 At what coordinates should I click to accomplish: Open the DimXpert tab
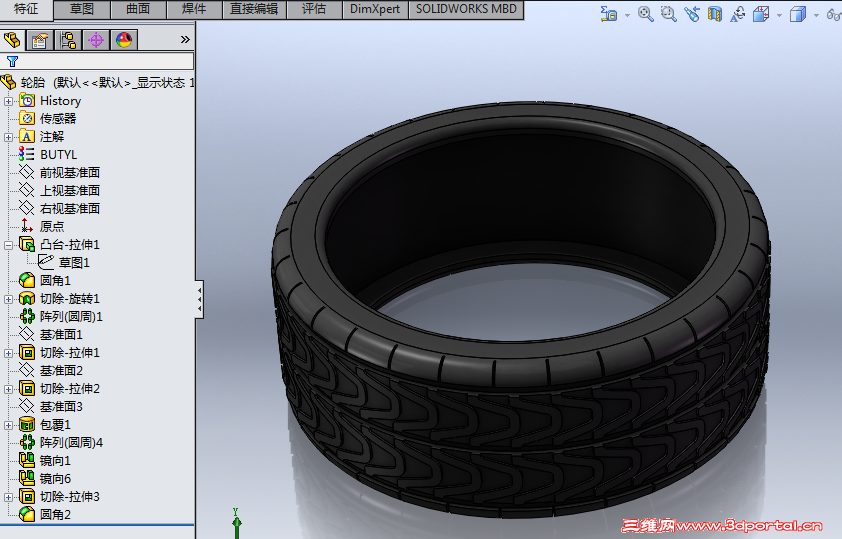[375, 9]
